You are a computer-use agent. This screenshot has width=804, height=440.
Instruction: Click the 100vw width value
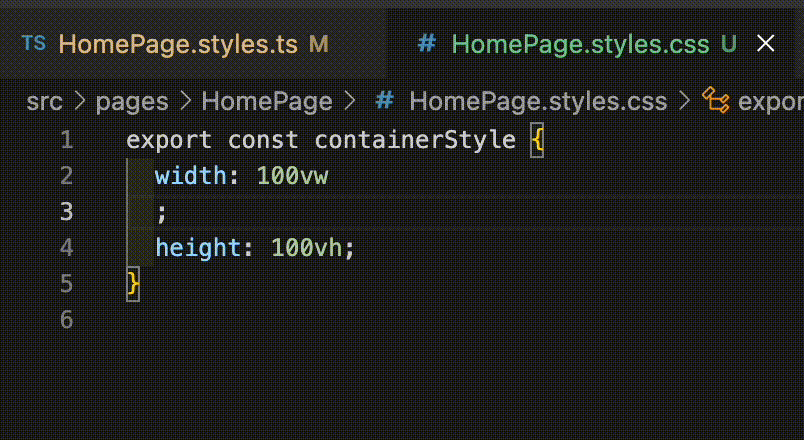pyautogui.click(x=292, y=176)
